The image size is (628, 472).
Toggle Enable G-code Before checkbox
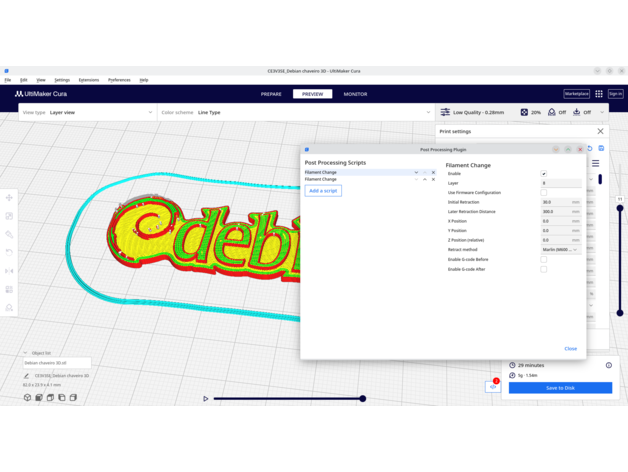coord(543,259)
